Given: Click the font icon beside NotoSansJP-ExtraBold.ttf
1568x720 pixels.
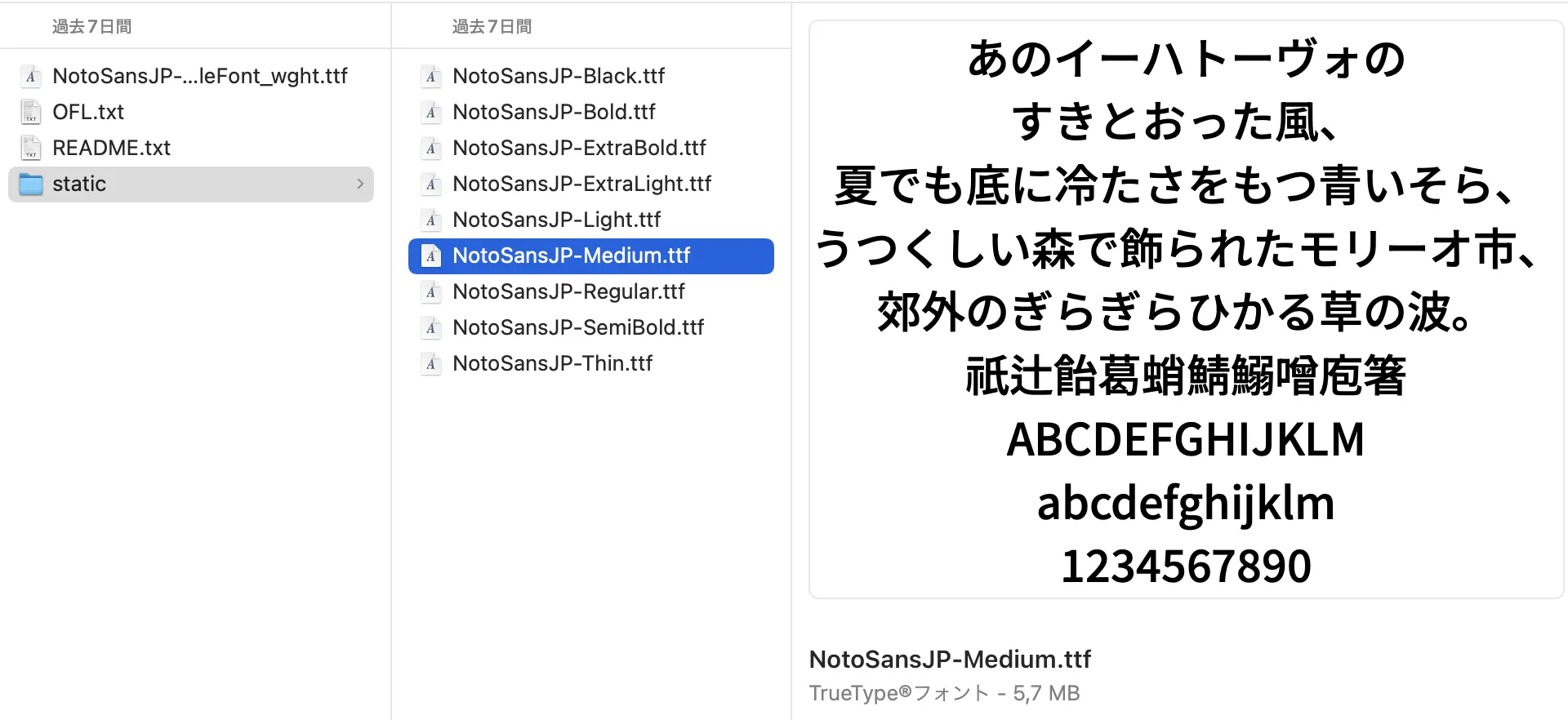Looking at the screenshot, I should point(431,148).
